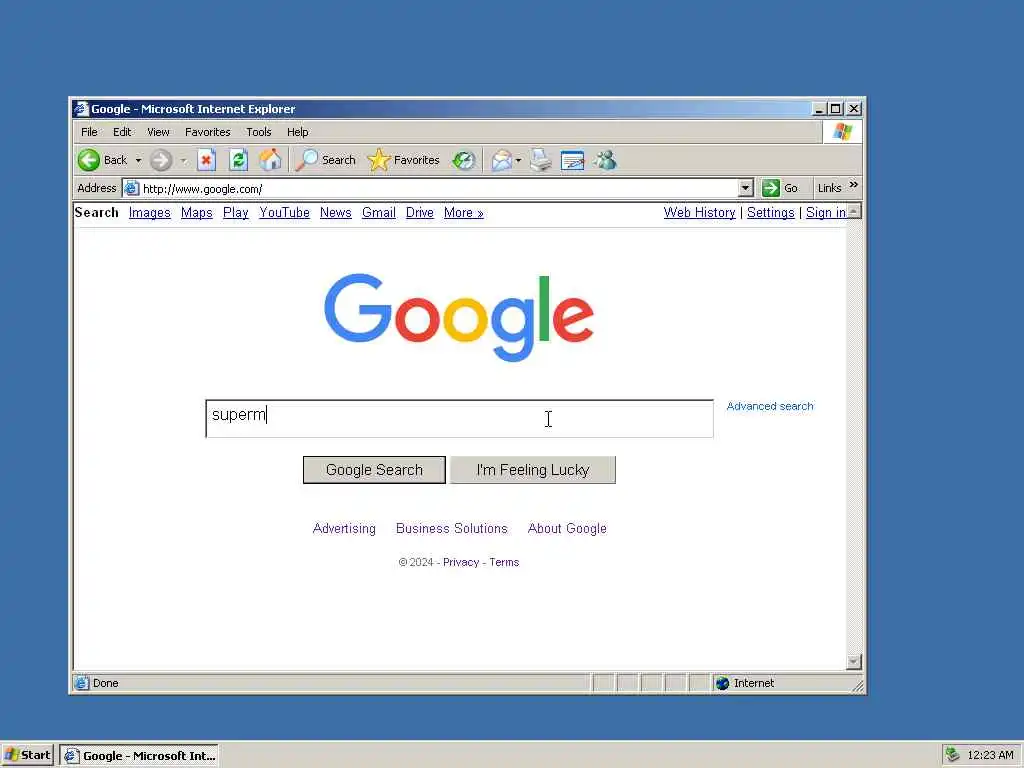Image resolution: width=1024 pixels, height=768 pixels.
Task: Click the Forward arrow icon
Action: pyautogui.click(x=161, y=160)
